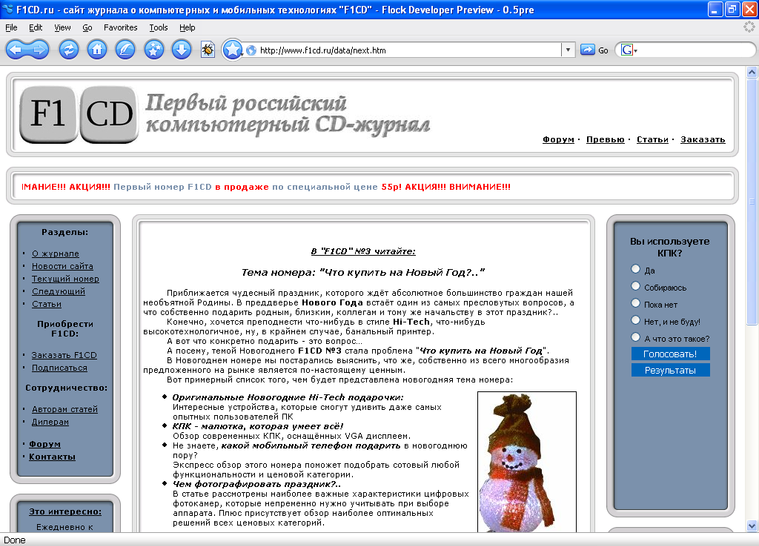Click 'Done' in the status bar
Screen dimensions: 759x546
tap(15, 540)
